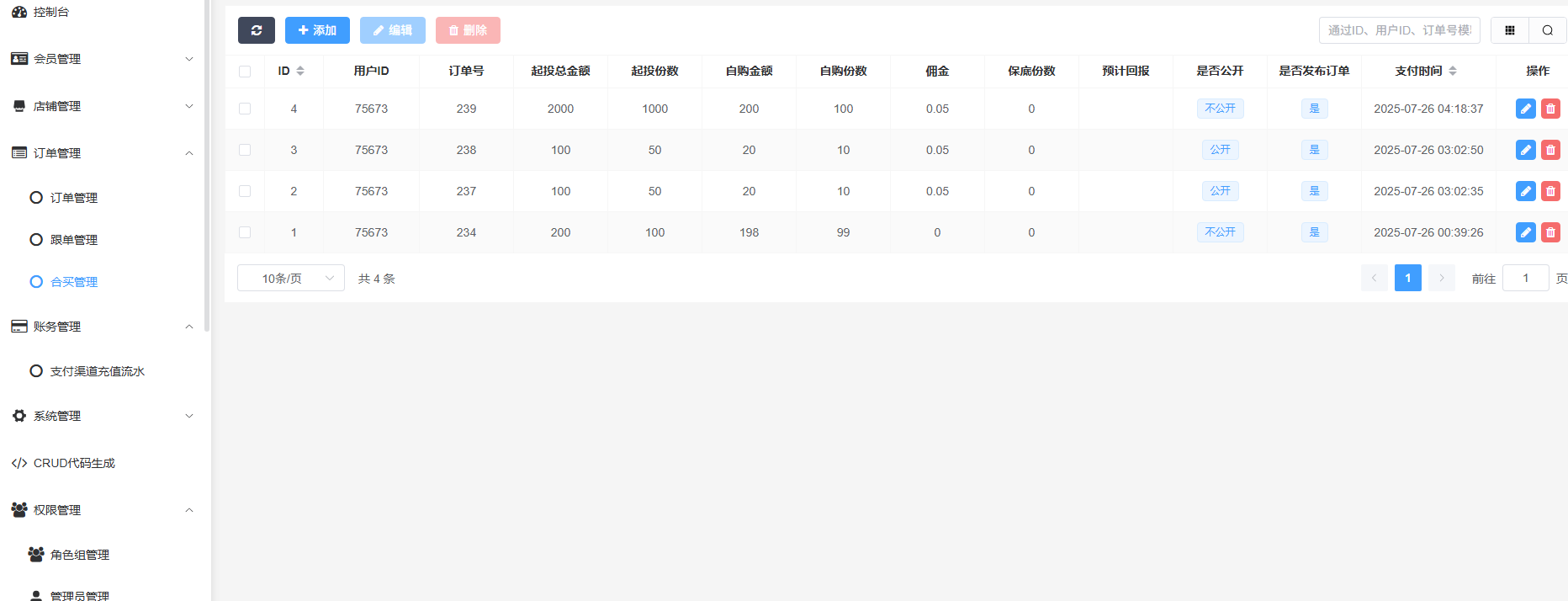This screenshot has height=601, width=1568.
Task: Open the column display grid icon
Action: pos(1509,30)
